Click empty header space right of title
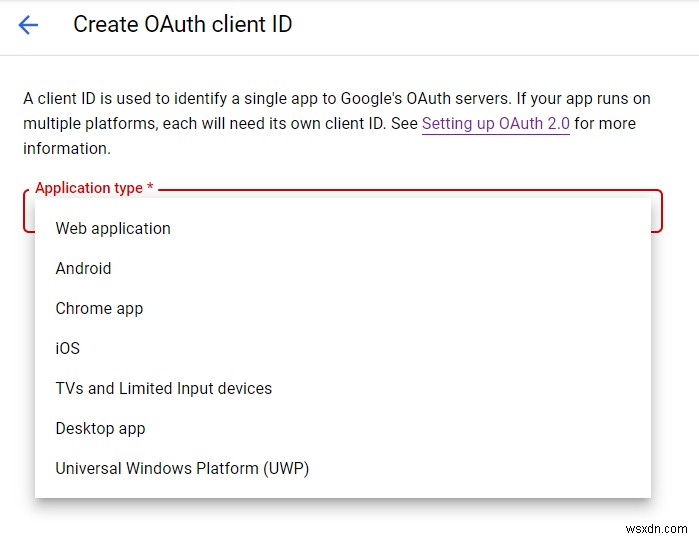The width and height of the screenshot is (699, 539). pyautogui.click(x=500, y=26)
